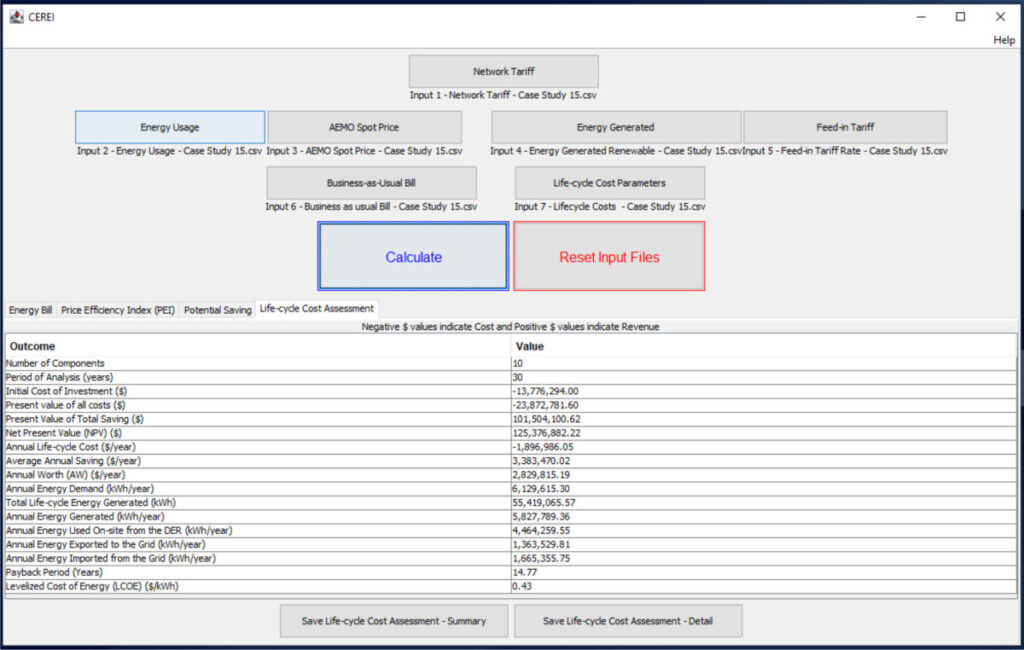This screenshot has height=650, width=1024.
Task: Click Life-cycle Cost Parameters button
Action: pos(609,183)
